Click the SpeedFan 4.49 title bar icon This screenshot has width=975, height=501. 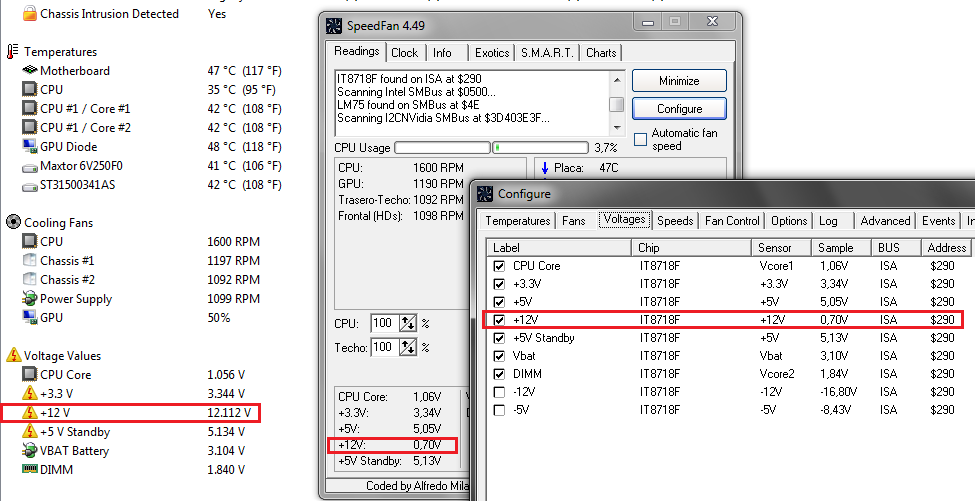(x=334, y=25)
